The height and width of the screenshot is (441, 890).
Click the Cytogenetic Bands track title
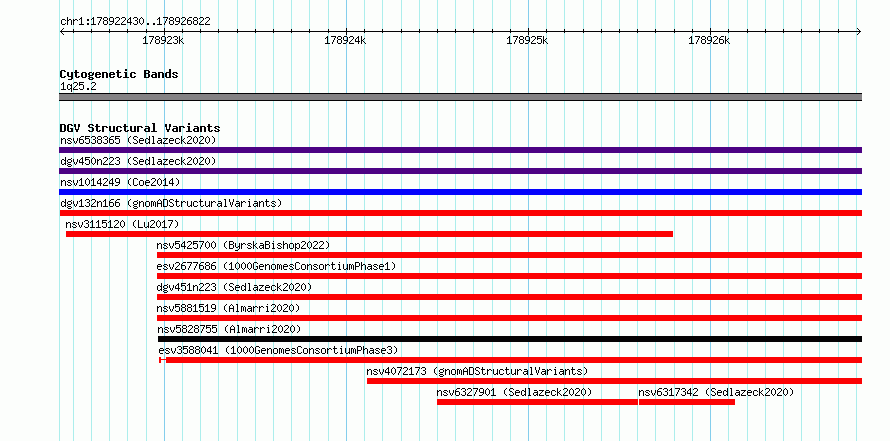[119, 74]
